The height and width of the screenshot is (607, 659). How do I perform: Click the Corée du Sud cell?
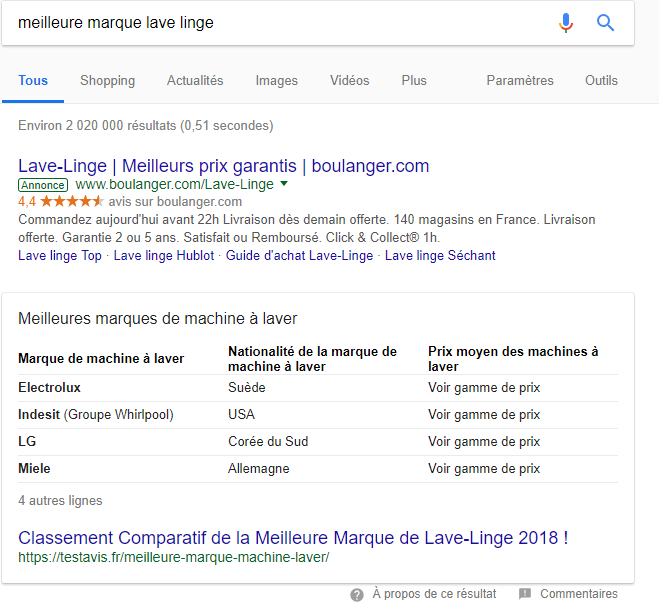tap(268, 442)
